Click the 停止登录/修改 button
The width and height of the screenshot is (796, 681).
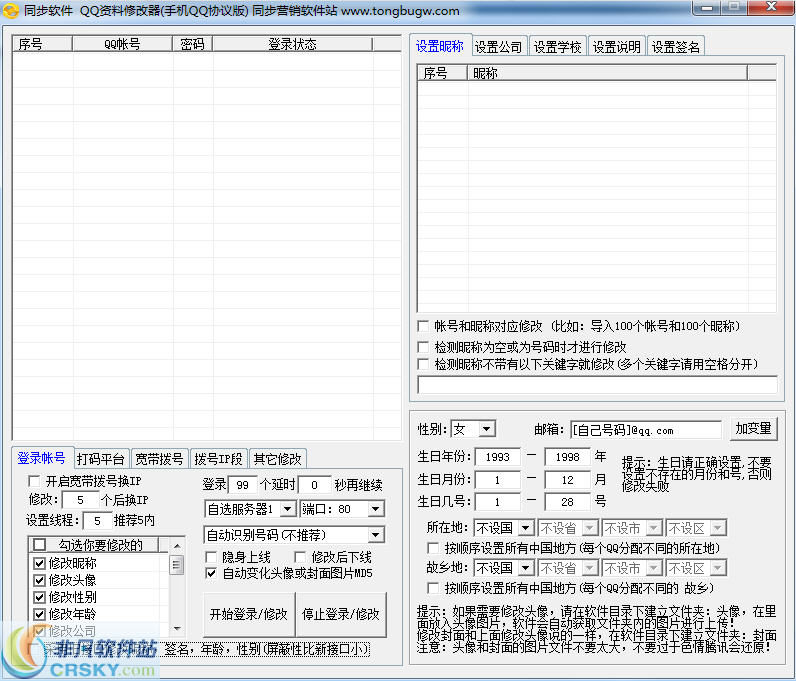[x=341, y=614]
